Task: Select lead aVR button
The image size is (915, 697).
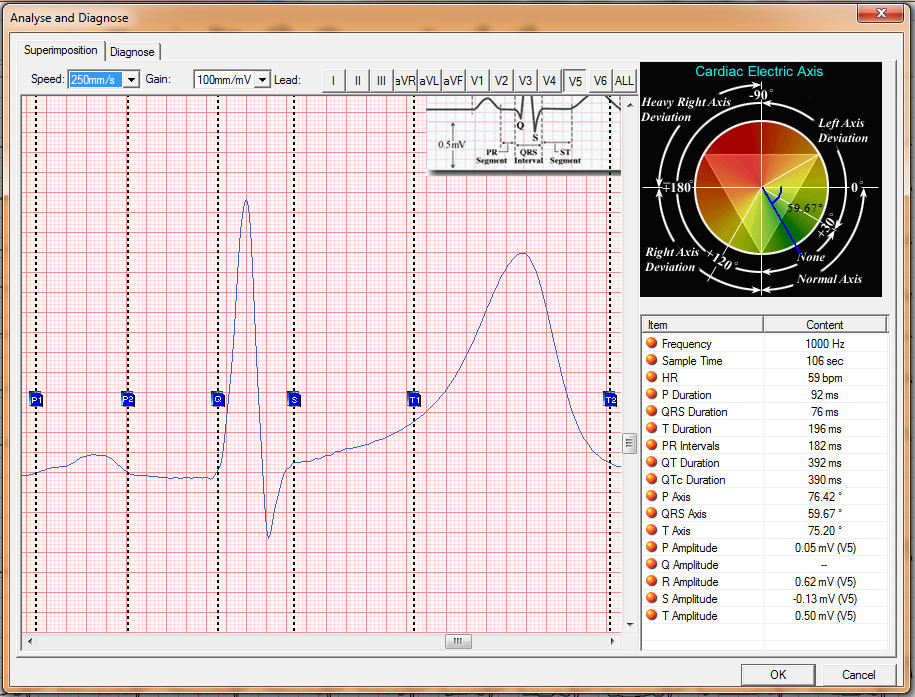Action: click(405, 81)
